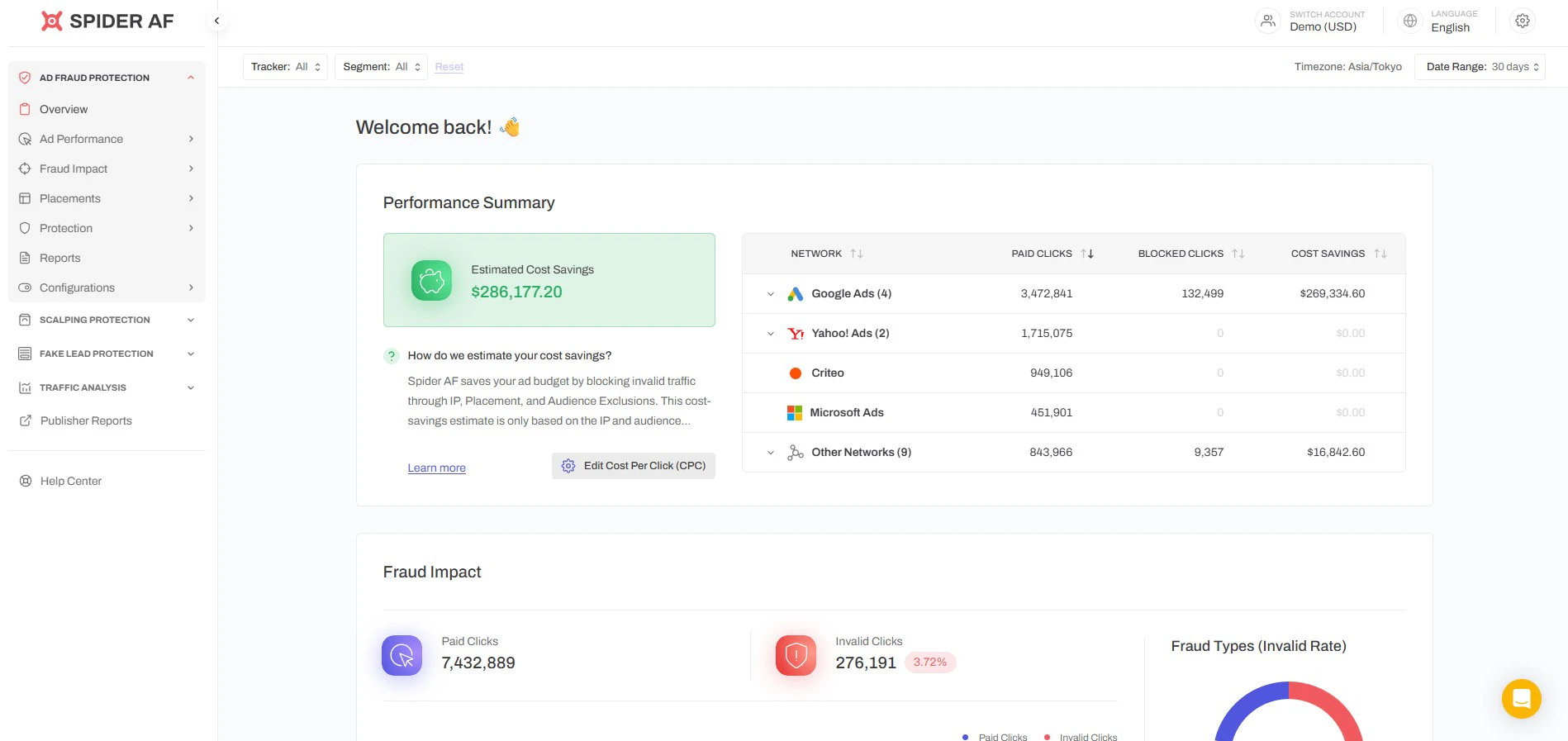
Task: Open the chat support widget
Action: (x=1521, y=699)
